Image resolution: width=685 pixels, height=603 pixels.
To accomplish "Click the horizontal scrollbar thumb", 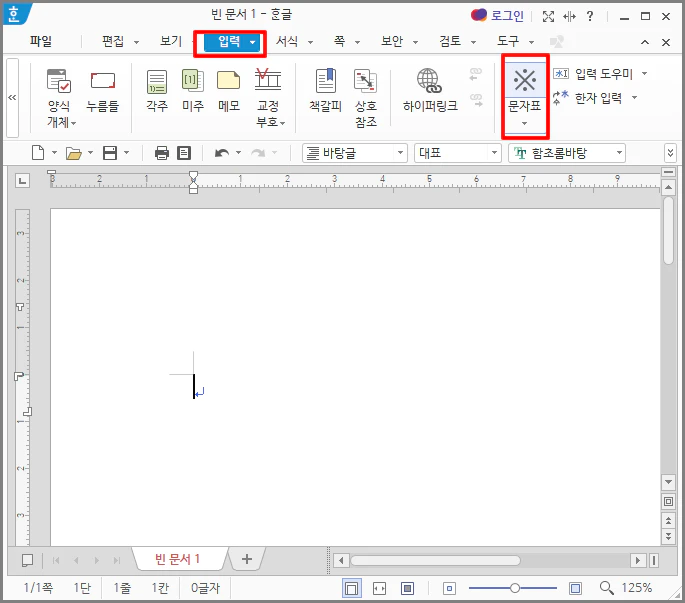I will pos(435,560).
